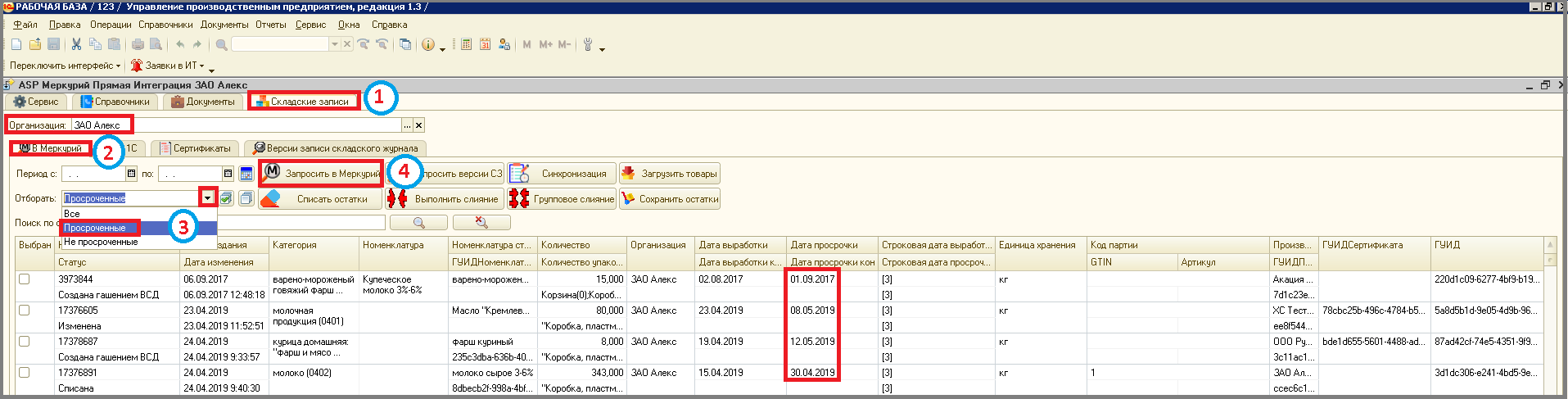Screen dimensions: 1568x399
Task: Click the check-all icon next to filter
Action: pyautogui.click(x=227, y=198)
